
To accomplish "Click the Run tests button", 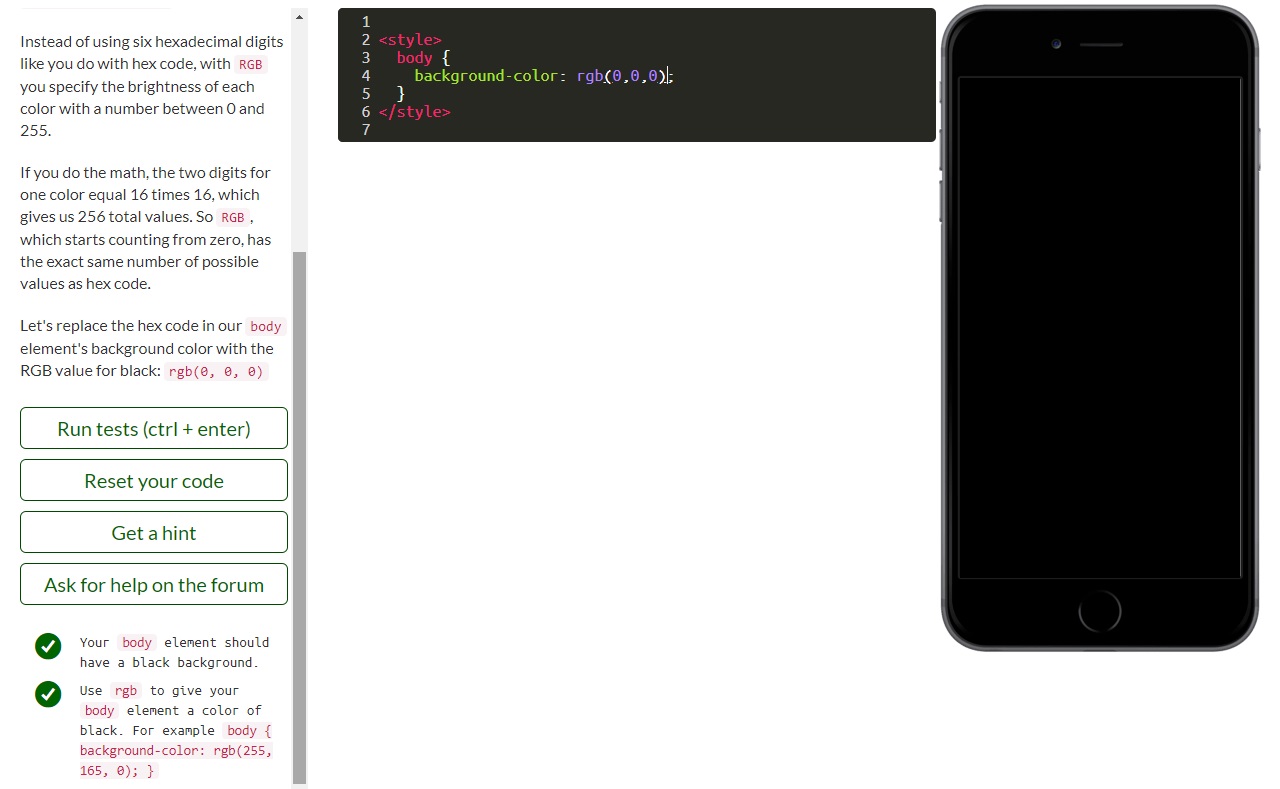I will (153, 428).
